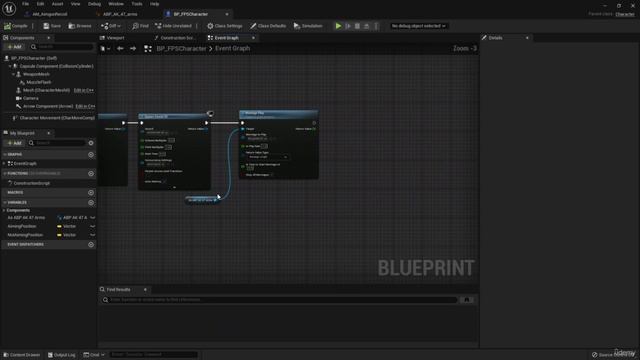Open Class Defaults
The height and width of the screenshot is (360, 640).
(268, 26)
